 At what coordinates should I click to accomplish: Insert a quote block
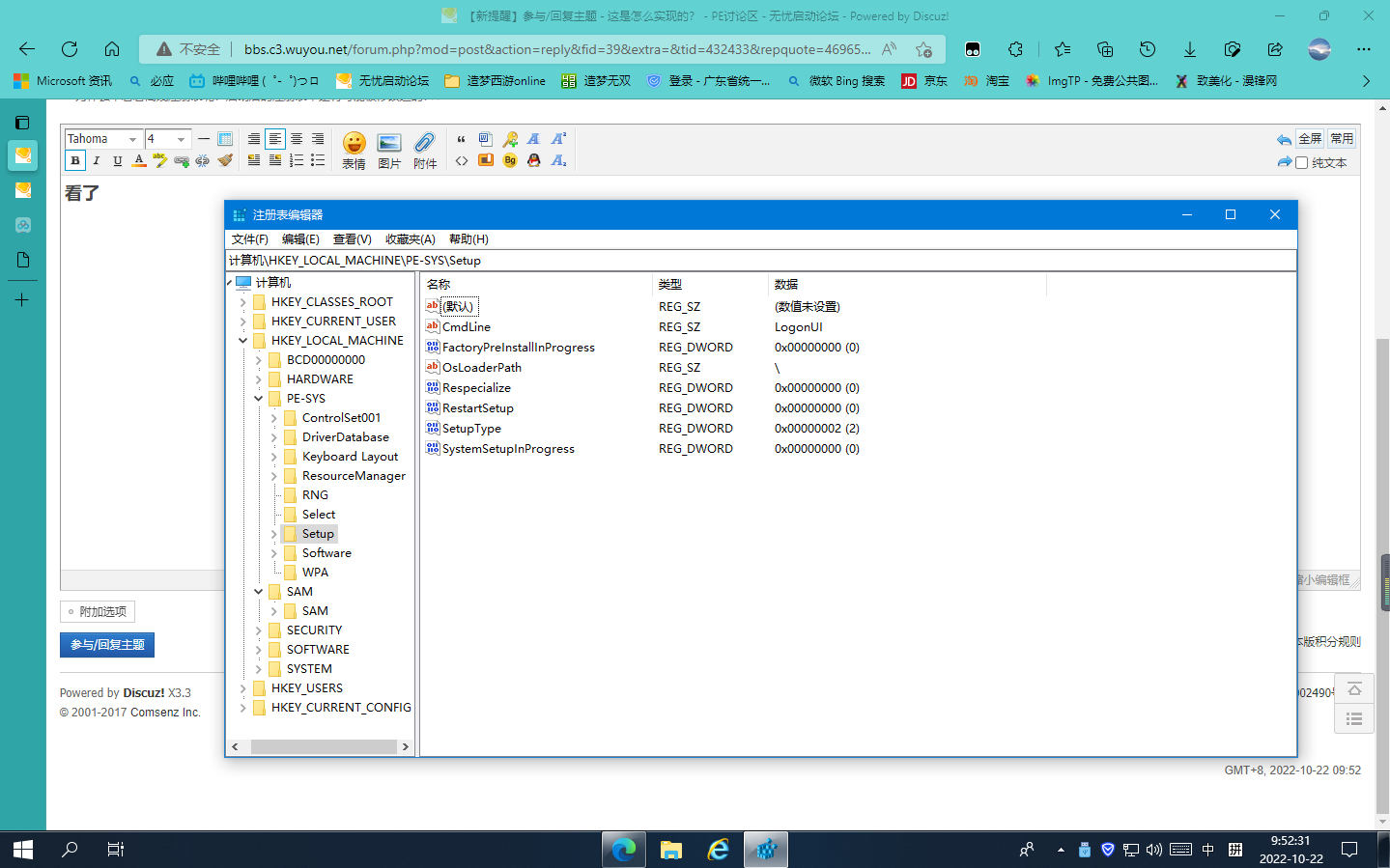pyautogui.click(x=461, y=139)
